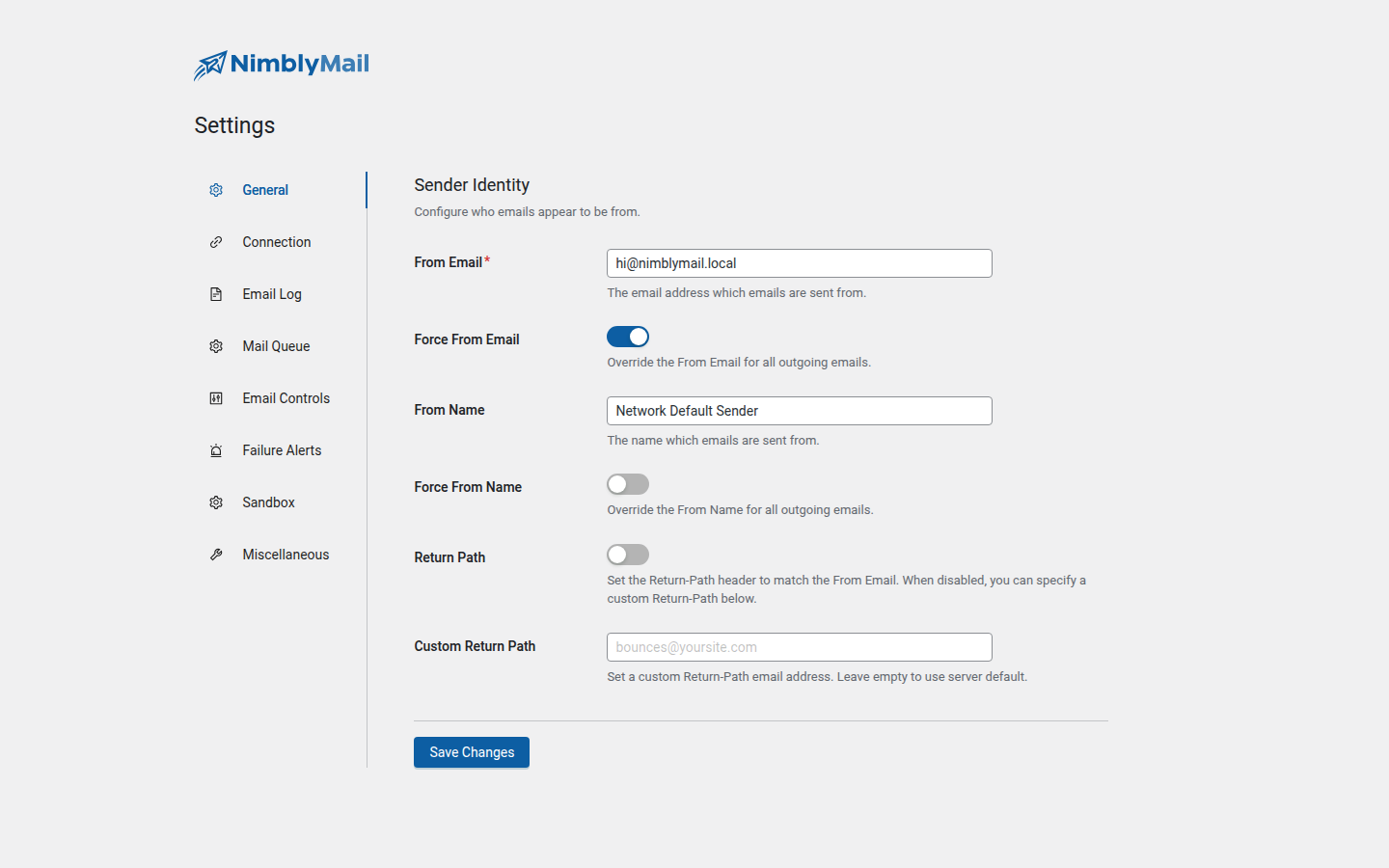The height and width of the screenshot is (868, 1389).
Task: Click the Connection link icon
Action: point(216,242)
